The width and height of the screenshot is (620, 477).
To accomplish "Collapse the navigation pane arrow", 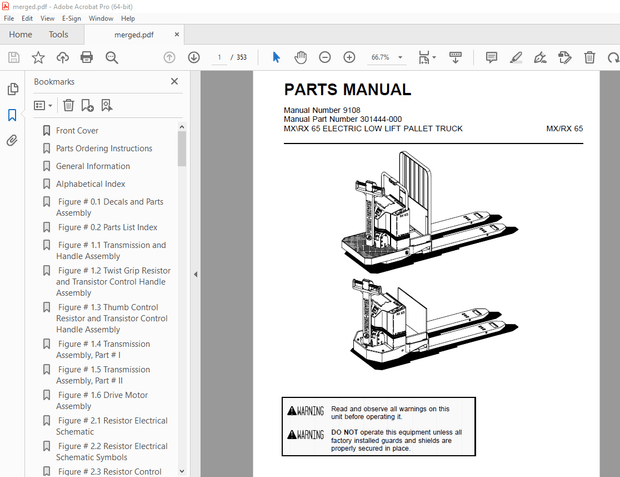I will coord(195,274).
